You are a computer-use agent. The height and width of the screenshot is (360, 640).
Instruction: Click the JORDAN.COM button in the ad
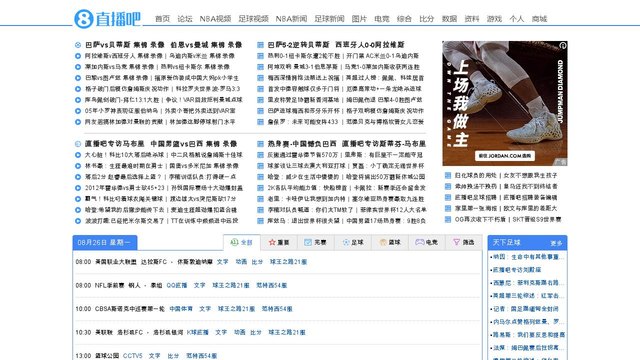pyautogui.click(x=505, y=156)
